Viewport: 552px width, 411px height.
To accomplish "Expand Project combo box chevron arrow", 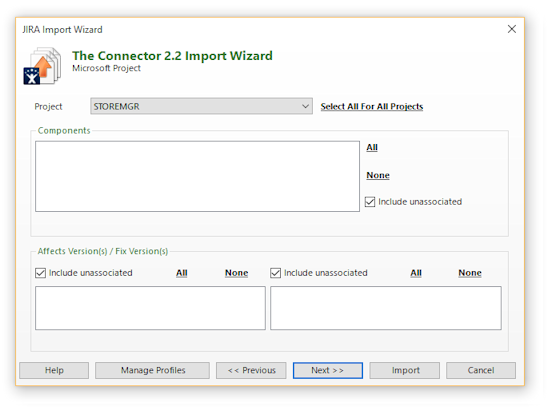I will point(305,106).
